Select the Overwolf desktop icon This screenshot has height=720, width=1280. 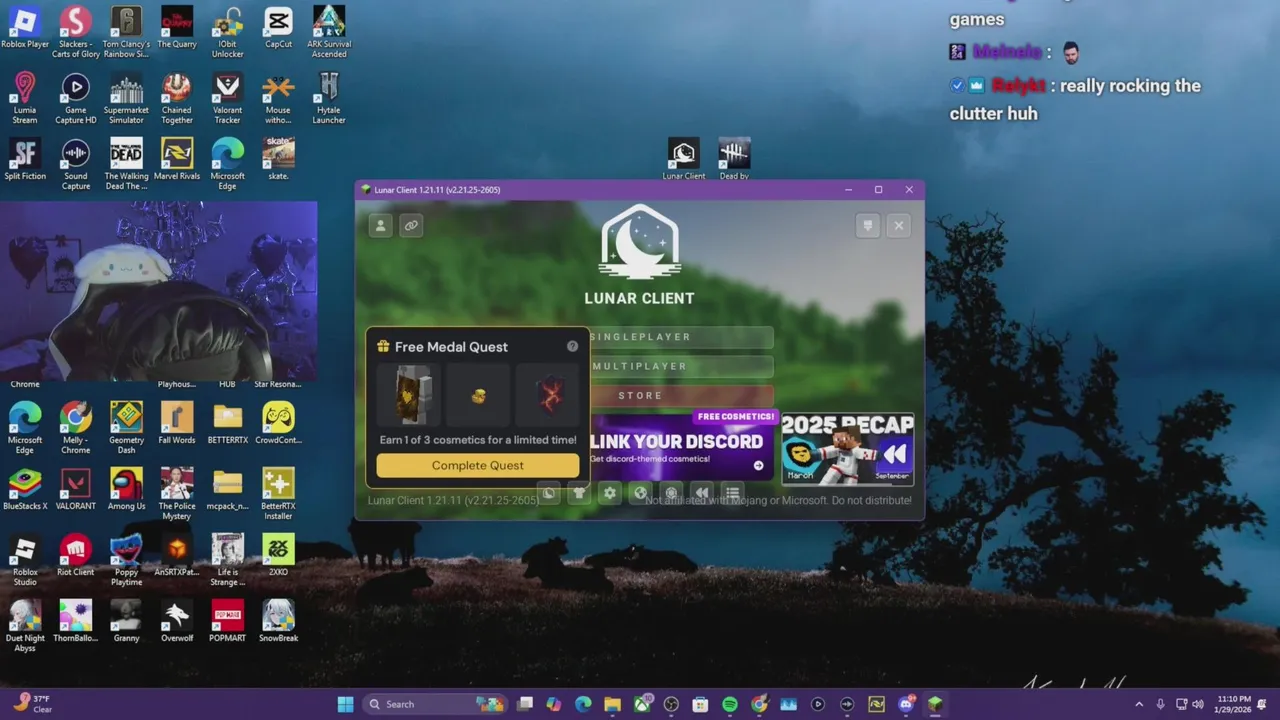(x=177, y=621)
